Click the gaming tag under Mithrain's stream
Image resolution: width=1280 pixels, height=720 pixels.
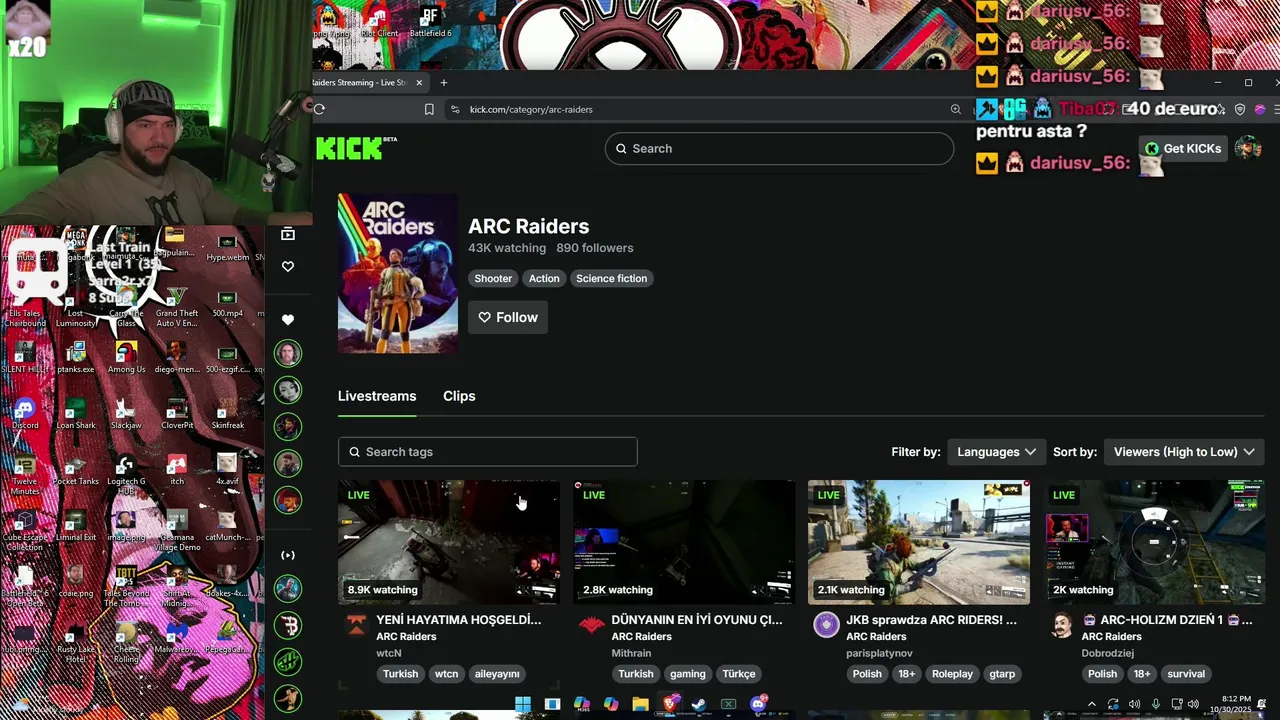pyautogui.click(x=687, y=674)
